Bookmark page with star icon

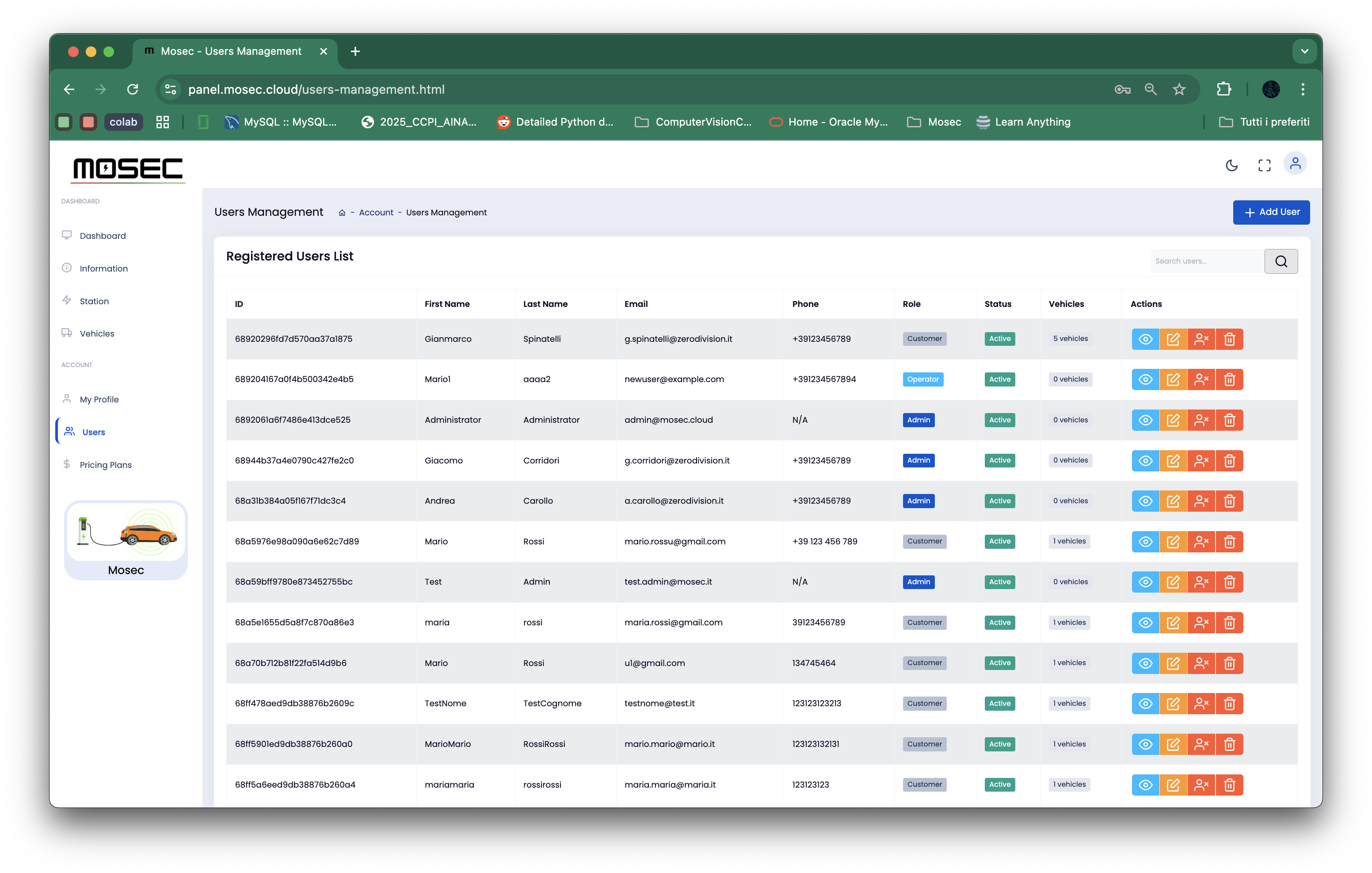pyautogui.click(x=1179, y=89)
